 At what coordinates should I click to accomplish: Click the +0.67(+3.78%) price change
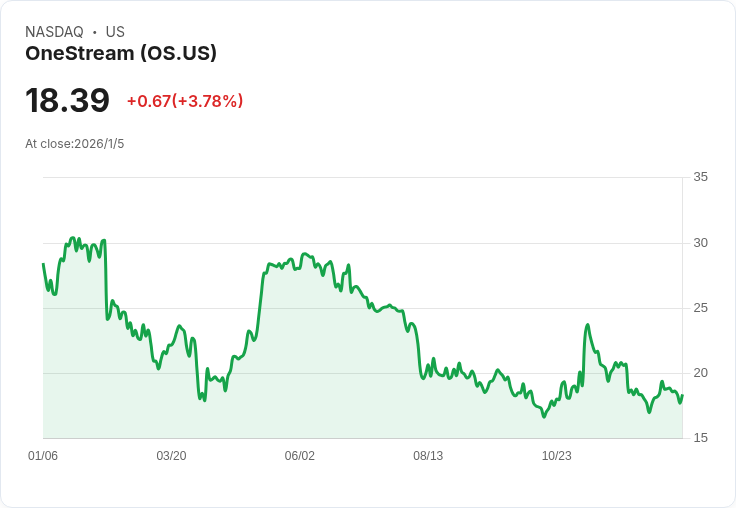(185, 101)
